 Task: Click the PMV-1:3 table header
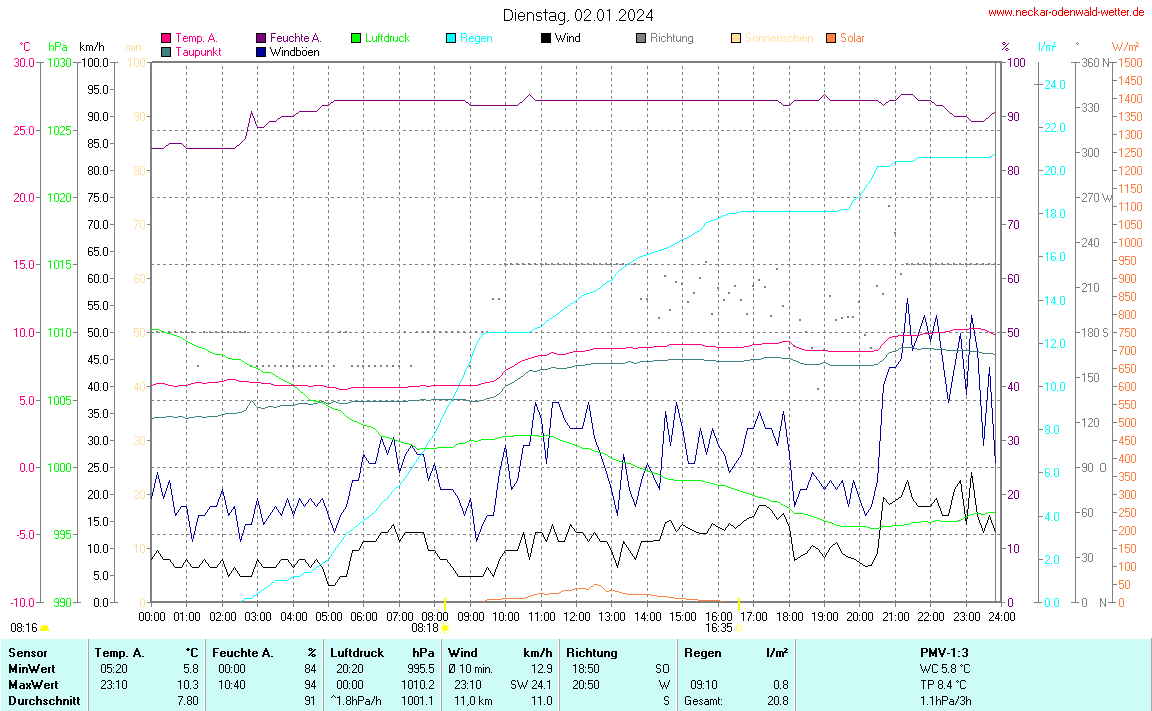click(945, 653)
